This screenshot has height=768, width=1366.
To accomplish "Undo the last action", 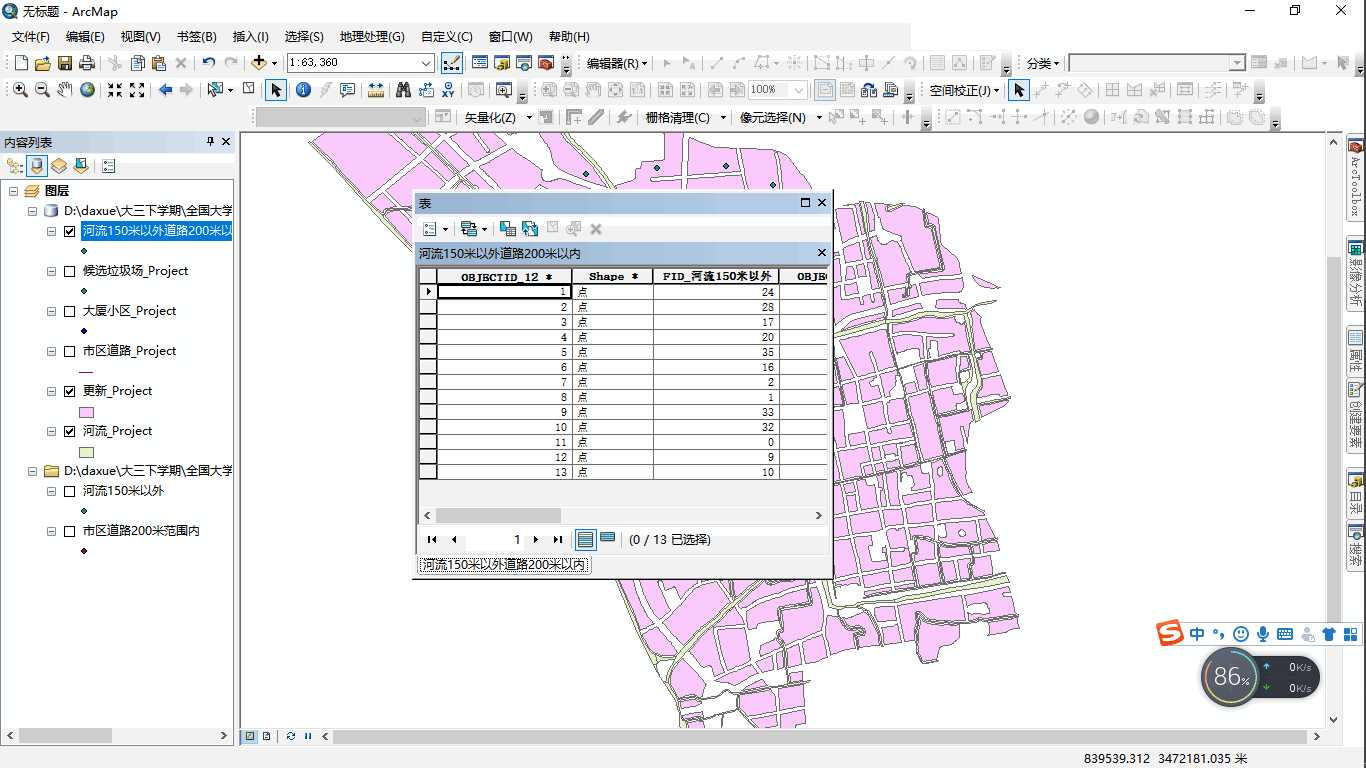I will pos(208,63).
